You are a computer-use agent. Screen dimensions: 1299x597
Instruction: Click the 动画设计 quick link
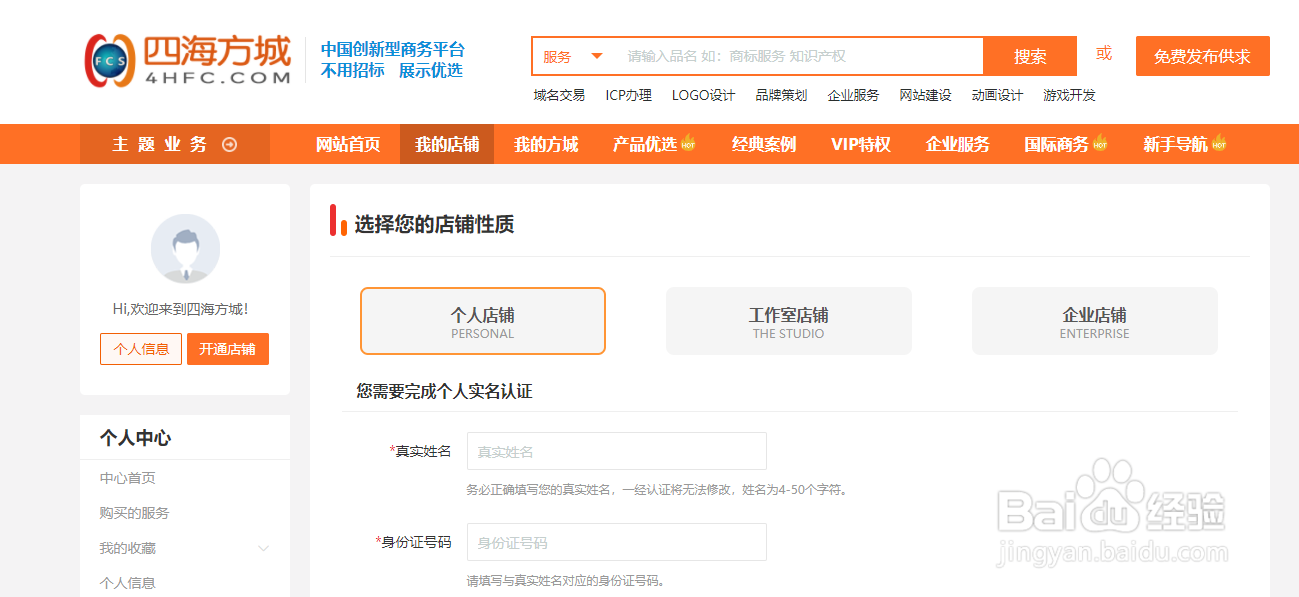pyautogui.click(x=997, y=95)
